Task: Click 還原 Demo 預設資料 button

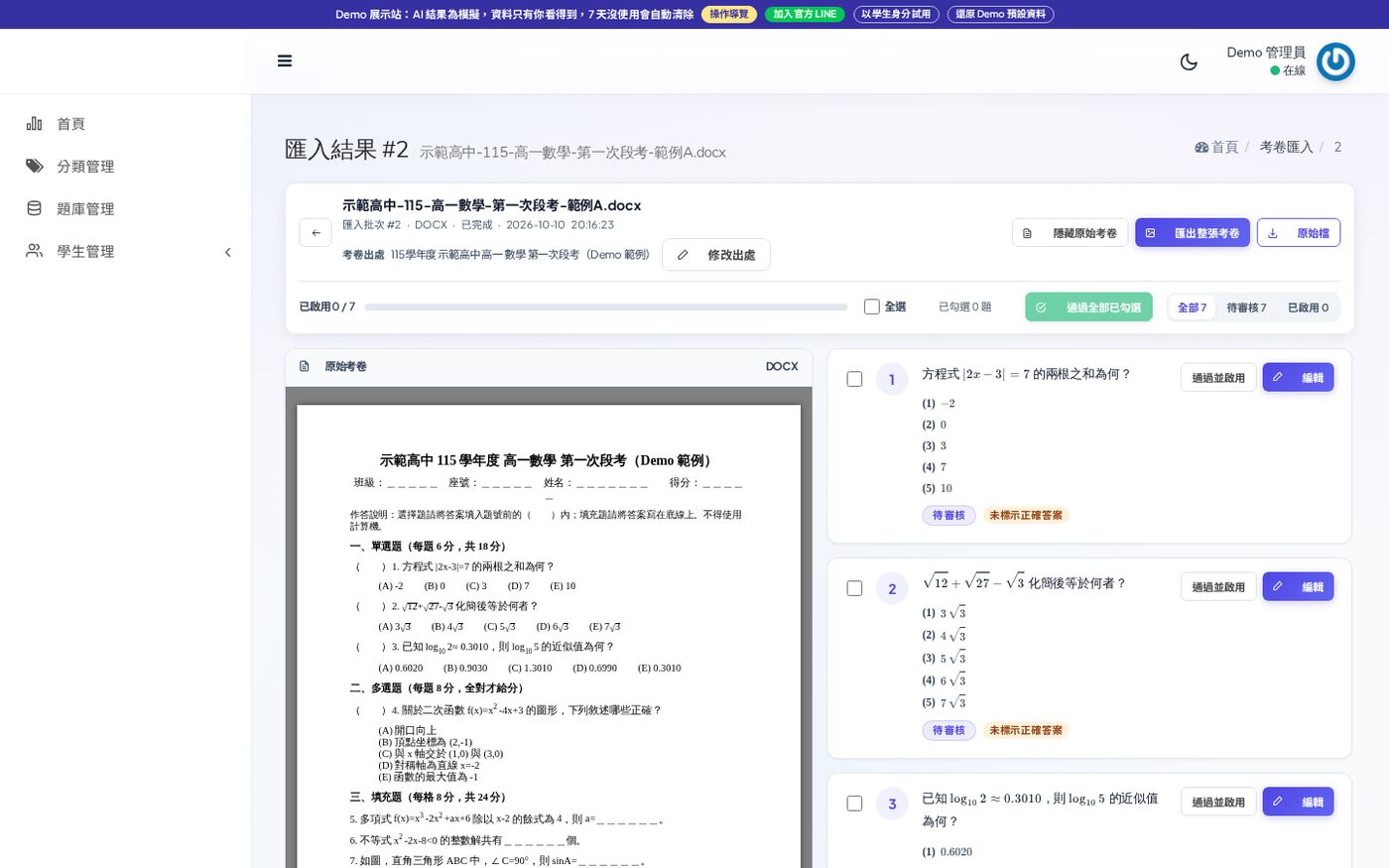Action: (x=1000, y=14)
